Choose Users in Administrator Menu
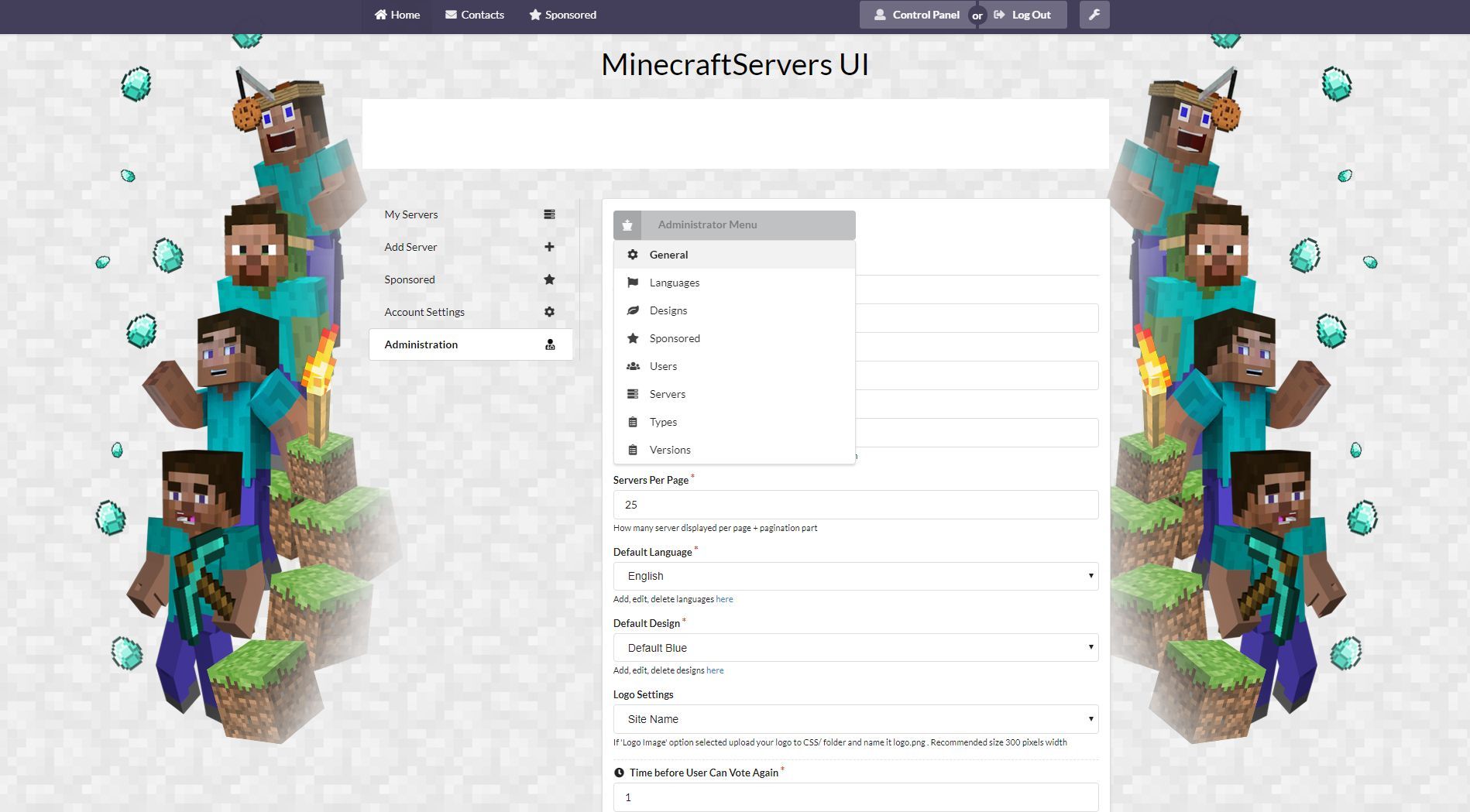1470x812 pixels. click(734, 366)
